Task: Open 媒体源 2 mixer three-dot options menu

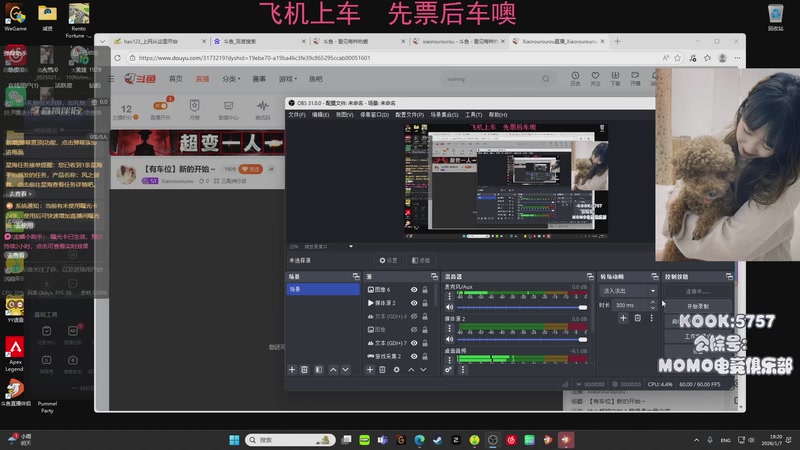Action: pos(449,328)
